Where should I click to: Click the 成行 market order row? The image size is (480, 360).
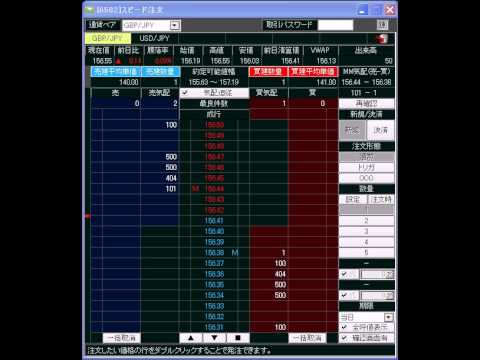pyautogui.click(x=214, y=114)
